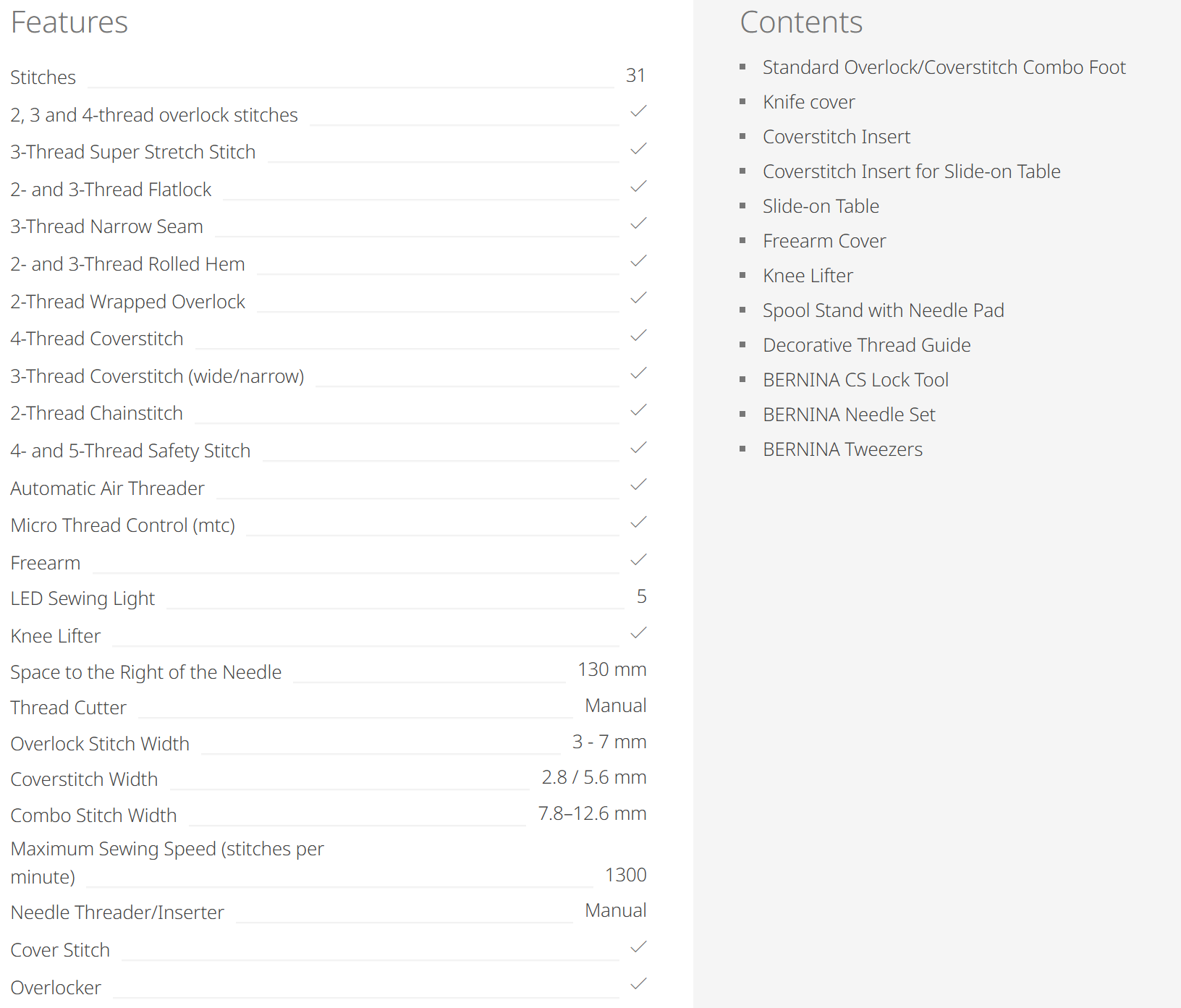Click the Knee Lifter feature checkmark
The image size is (1181, 1008).
tap(638, 633)
